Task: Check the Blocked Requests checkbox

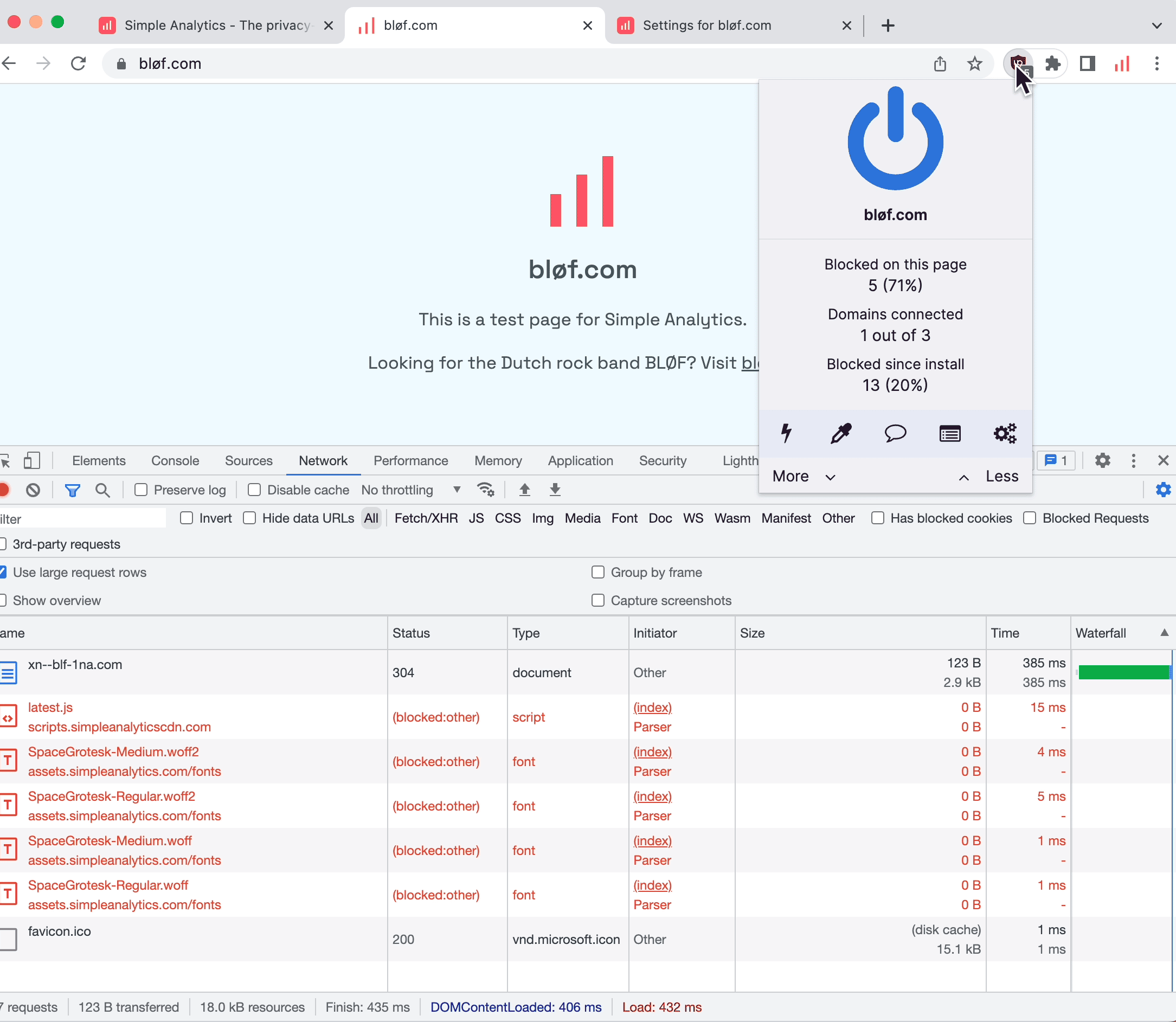Action: coord(1030,518)
